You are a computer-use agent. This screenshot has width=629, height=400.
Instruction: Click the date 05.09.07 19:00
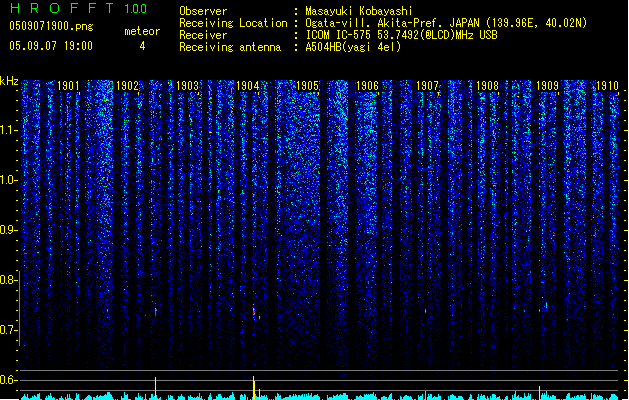tap(51, 46)
